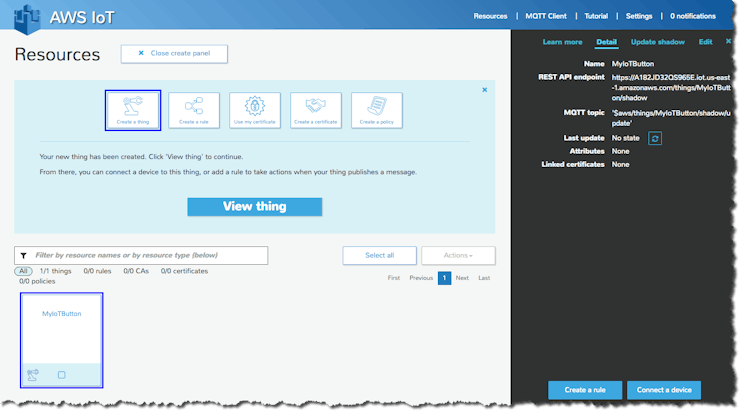Switch to the Update shadow tab

[657, 42]
